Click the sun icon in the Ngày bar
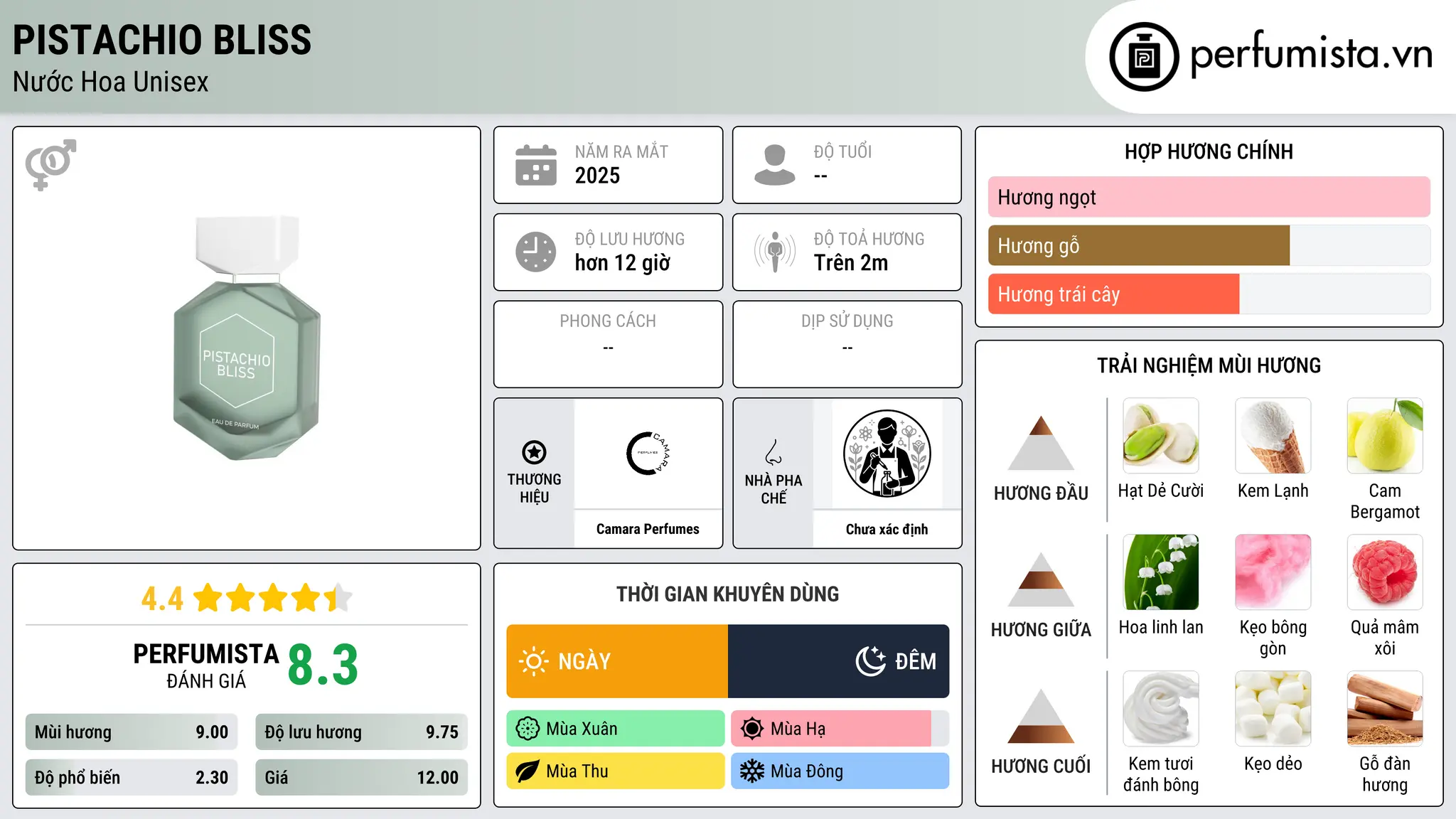The width and height of the screenshot is (1456, 819). [533, 661]
